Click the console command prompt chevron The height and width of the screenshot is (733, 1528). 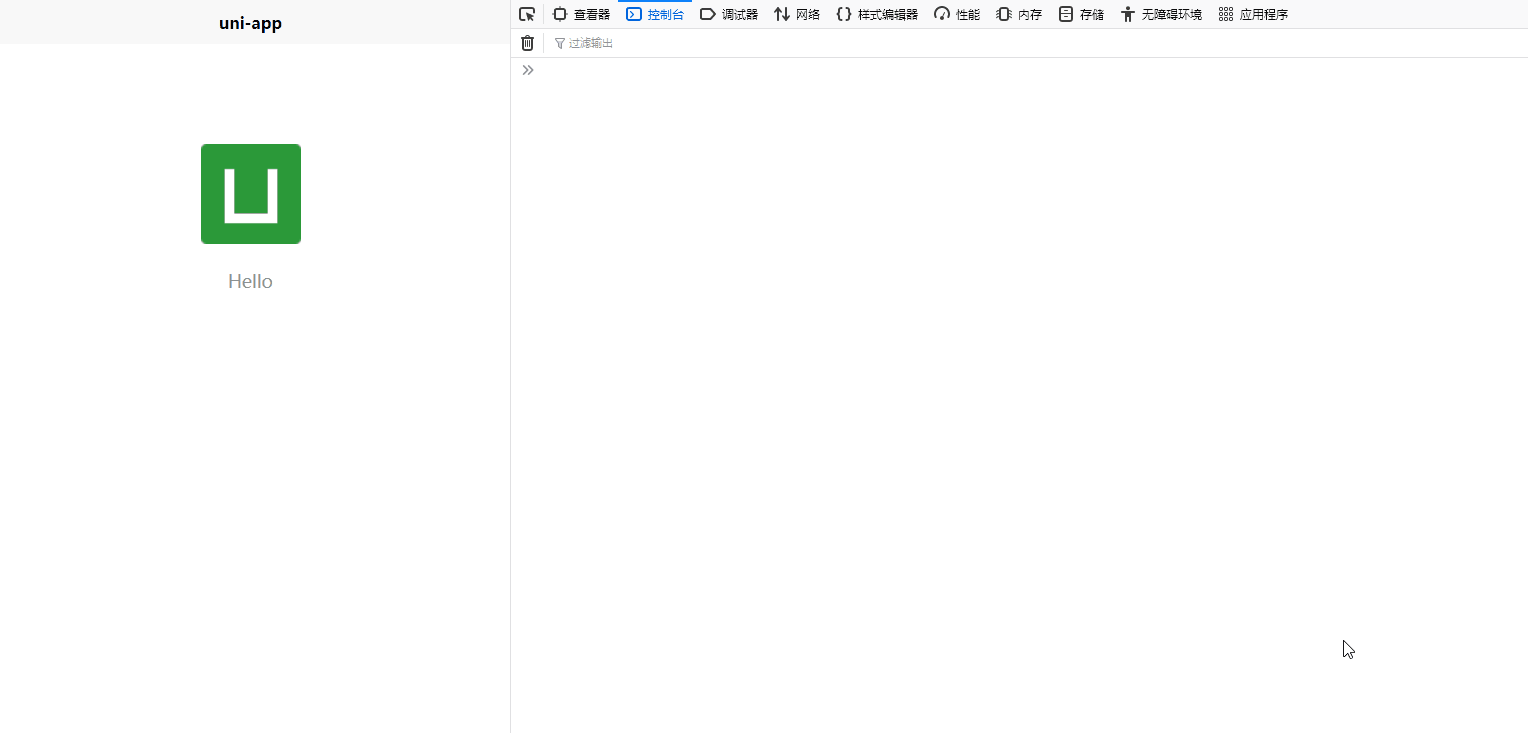pos(528,70)
